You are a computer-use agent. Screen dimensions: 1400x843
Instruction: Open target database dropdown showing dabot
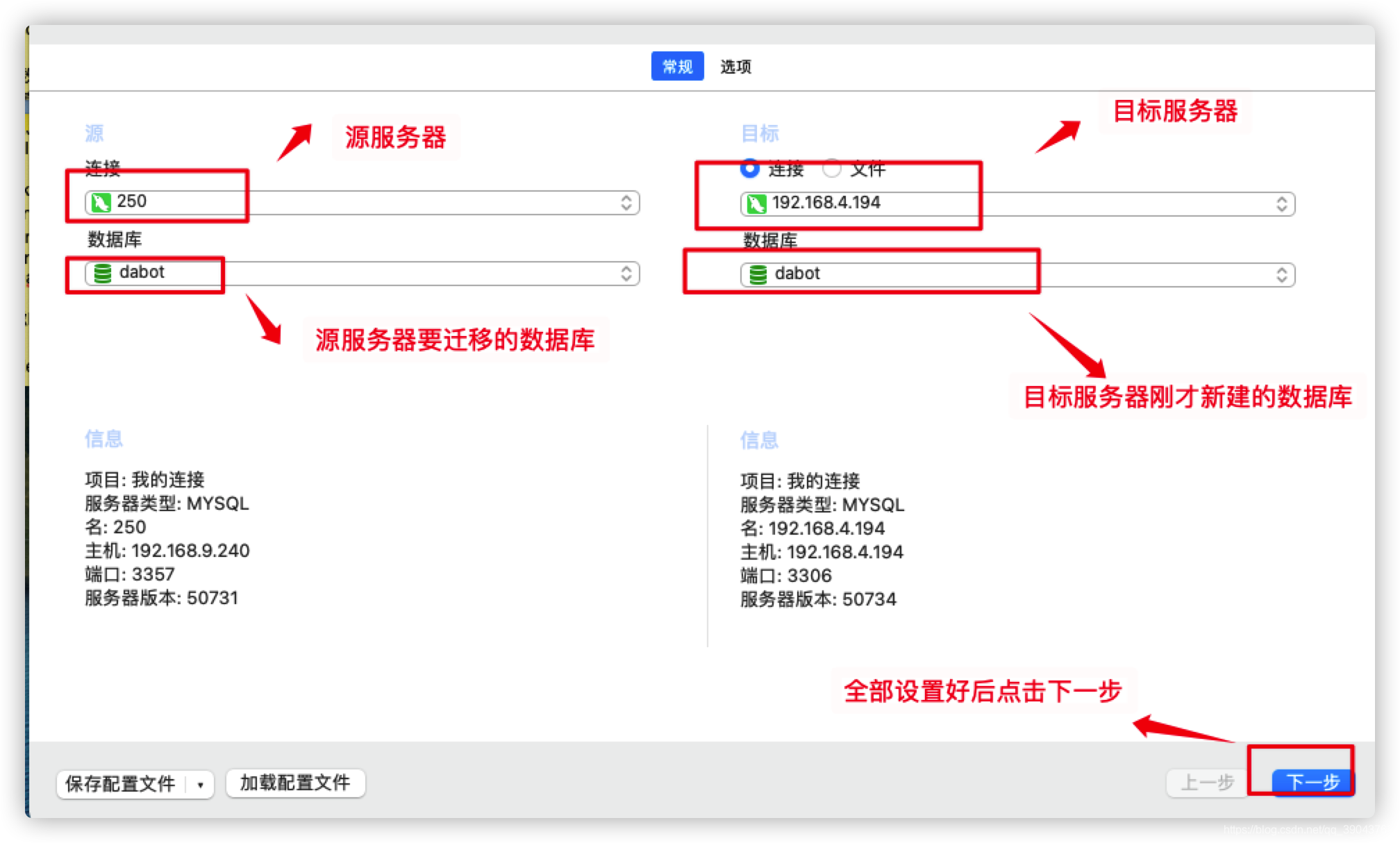(x=1017, y=274)
